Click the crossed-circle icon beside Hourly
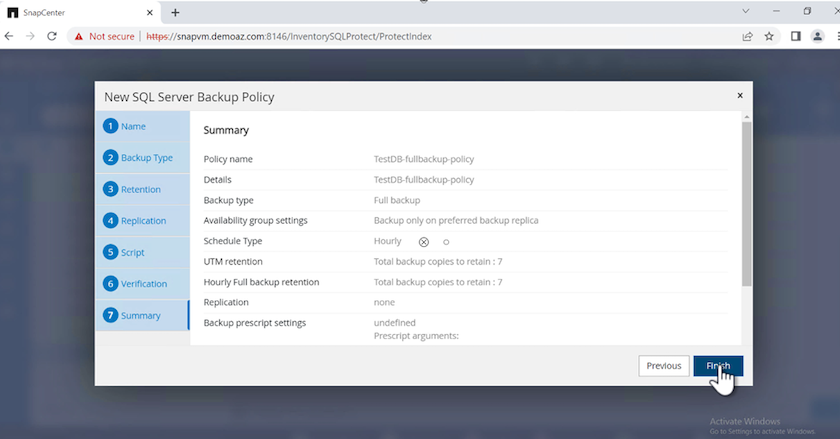This screenshot has height=439, width=840. [424, 242]
